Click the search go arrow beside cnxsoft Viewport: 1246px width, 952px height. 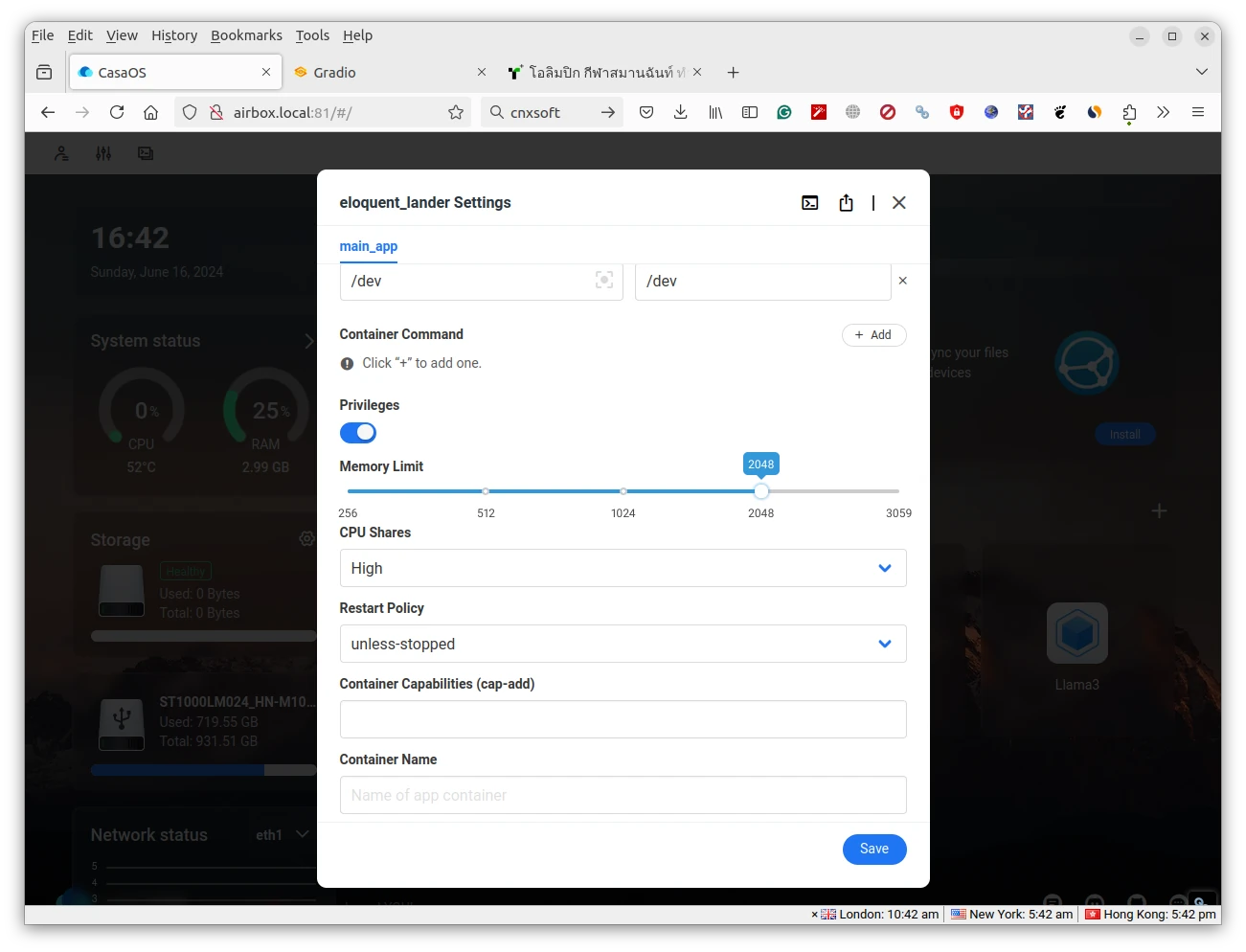tap(608, 112)
